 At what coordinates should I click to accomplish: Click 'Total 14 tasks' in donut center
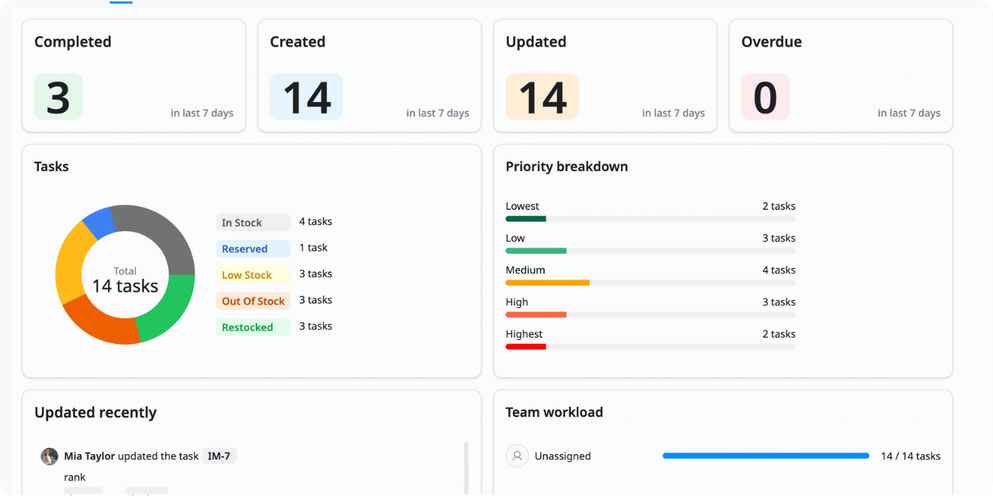point(125,280)
